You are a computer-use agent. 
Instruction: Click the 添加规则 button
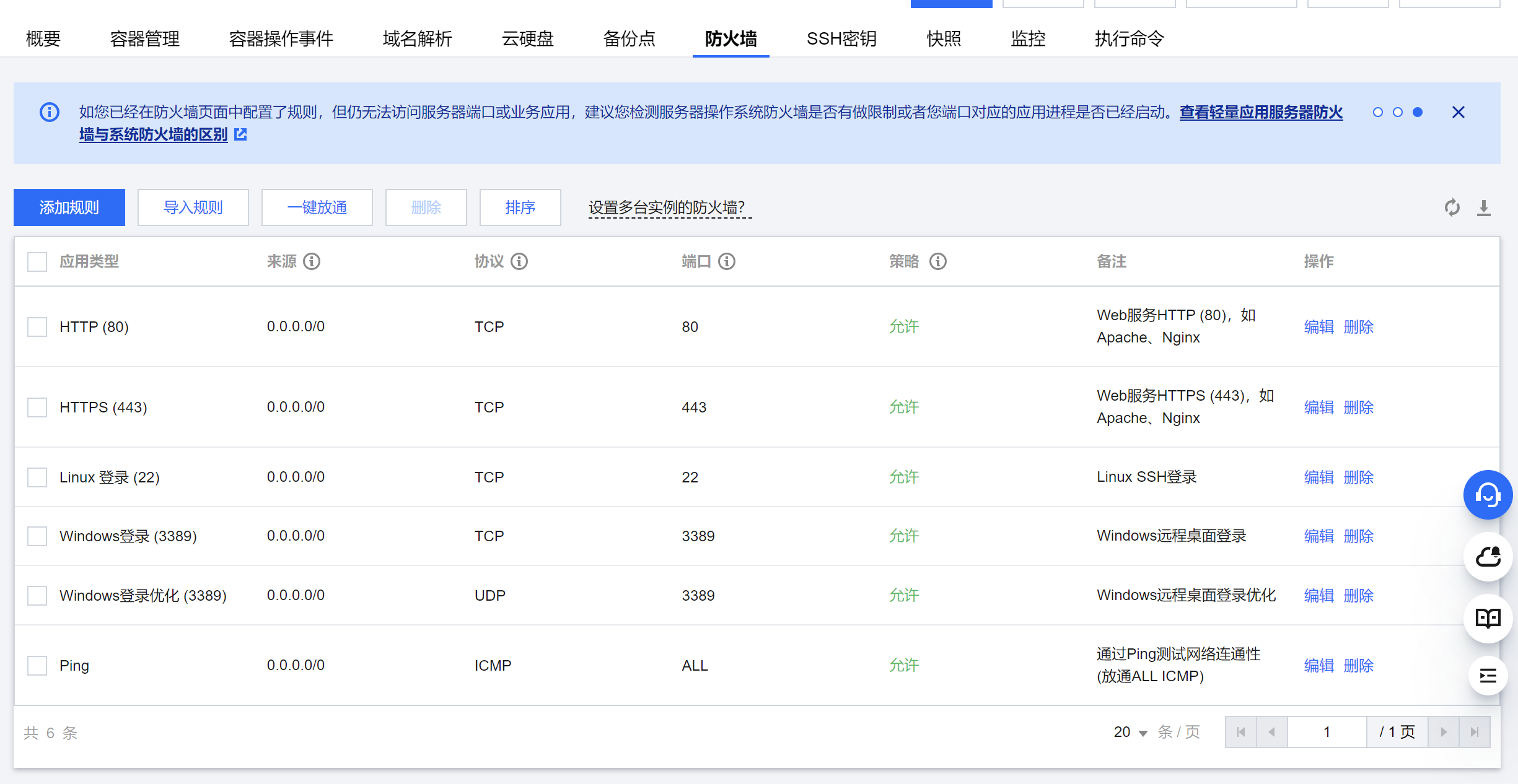69,207
